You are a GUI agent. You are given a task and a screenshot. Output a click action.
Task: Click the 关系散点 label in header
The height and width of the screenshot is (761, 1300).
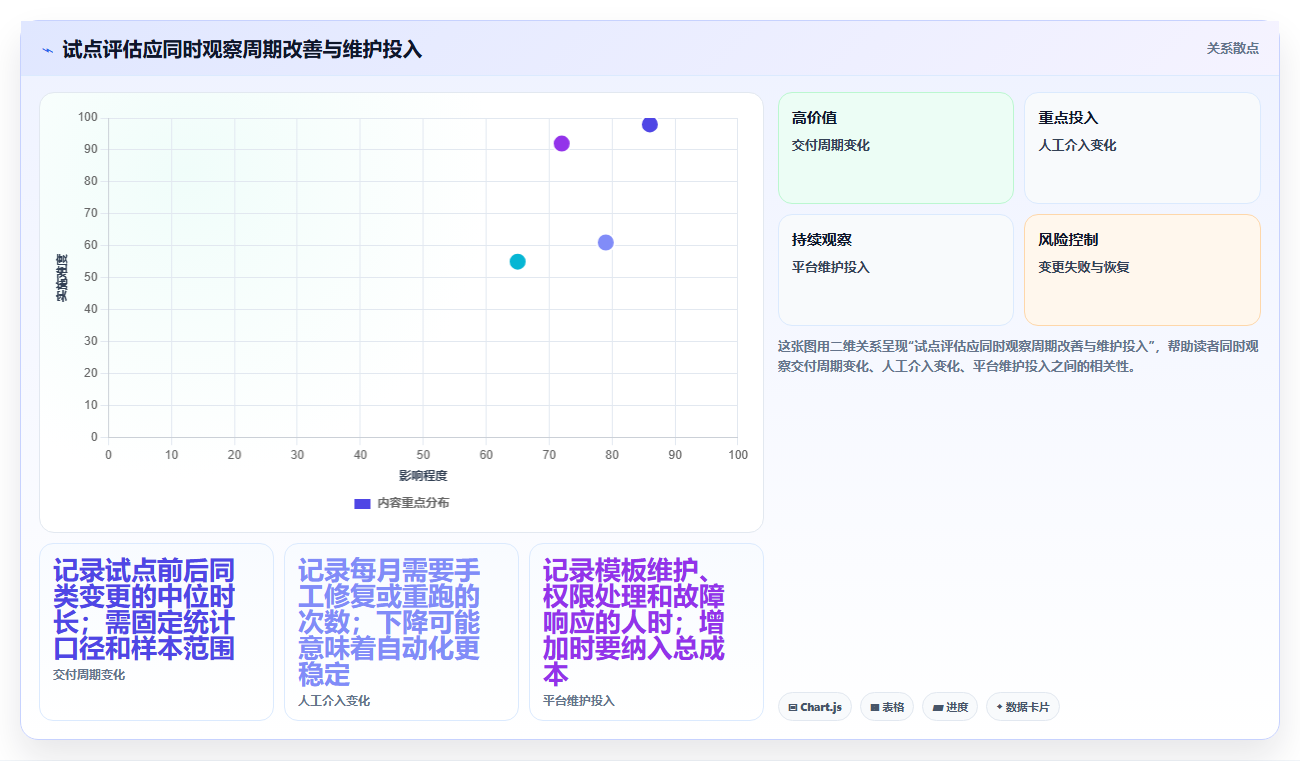coord(1232,48)
